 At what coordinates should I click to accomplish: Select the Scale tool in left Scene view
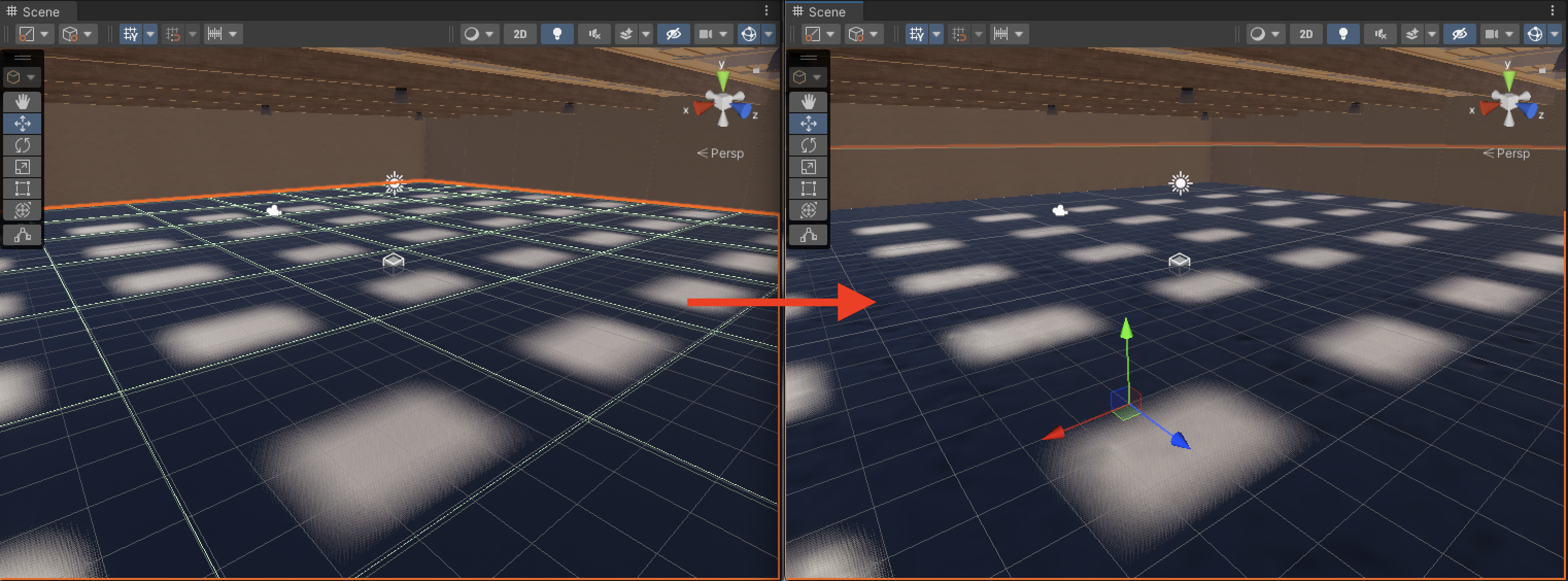tap(23, 167)
